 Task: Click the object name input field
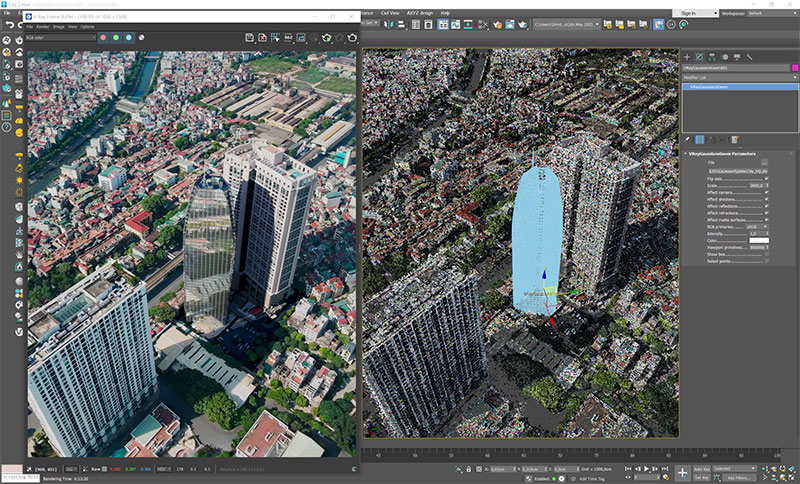click(x=733, y=67)
